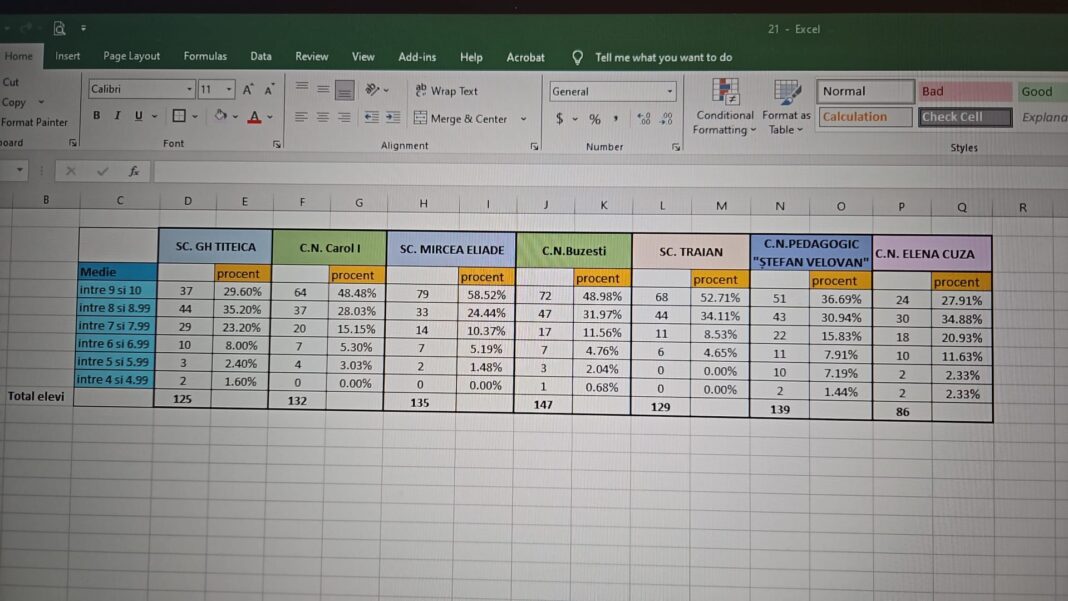Switch to the Page Layout tab
1068x601 pixels.
click(x=132, y=57)
